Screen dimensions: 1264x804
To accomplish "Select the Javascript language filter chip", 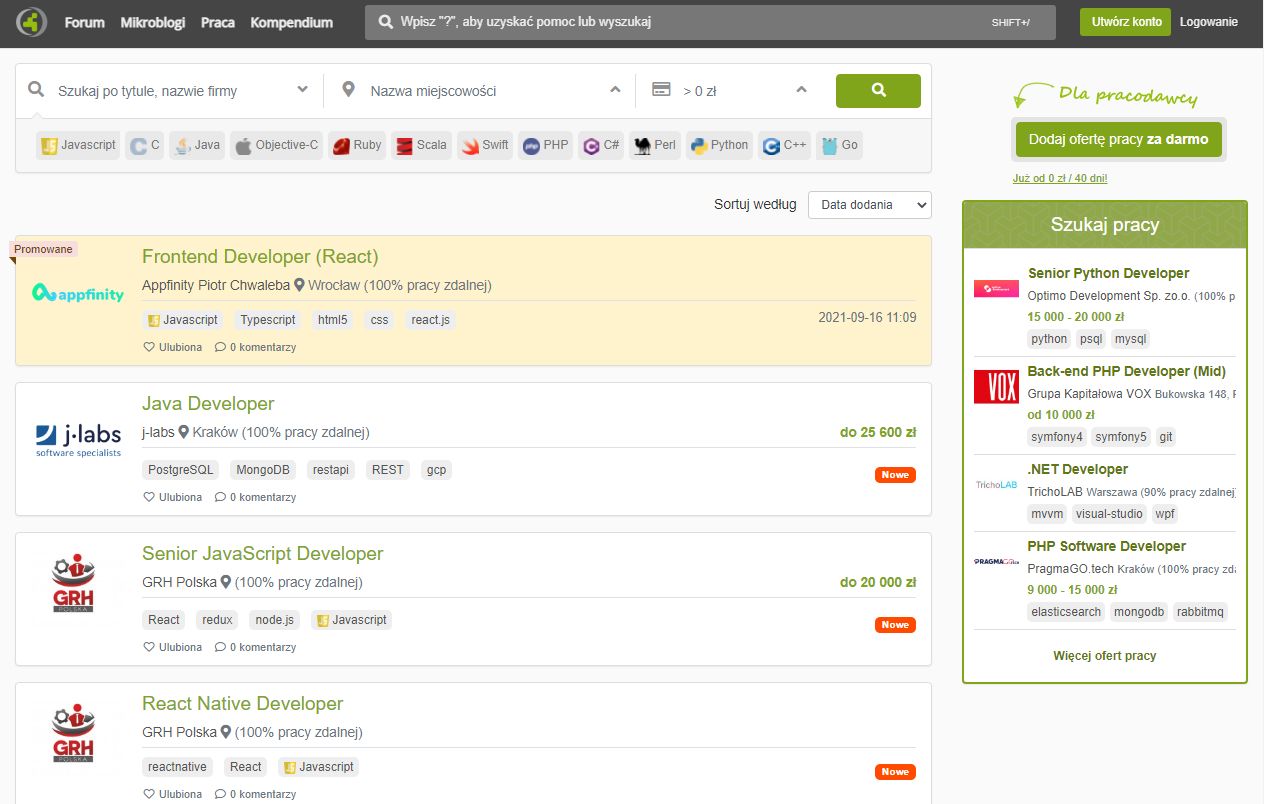I will click(x=78, y=145).
